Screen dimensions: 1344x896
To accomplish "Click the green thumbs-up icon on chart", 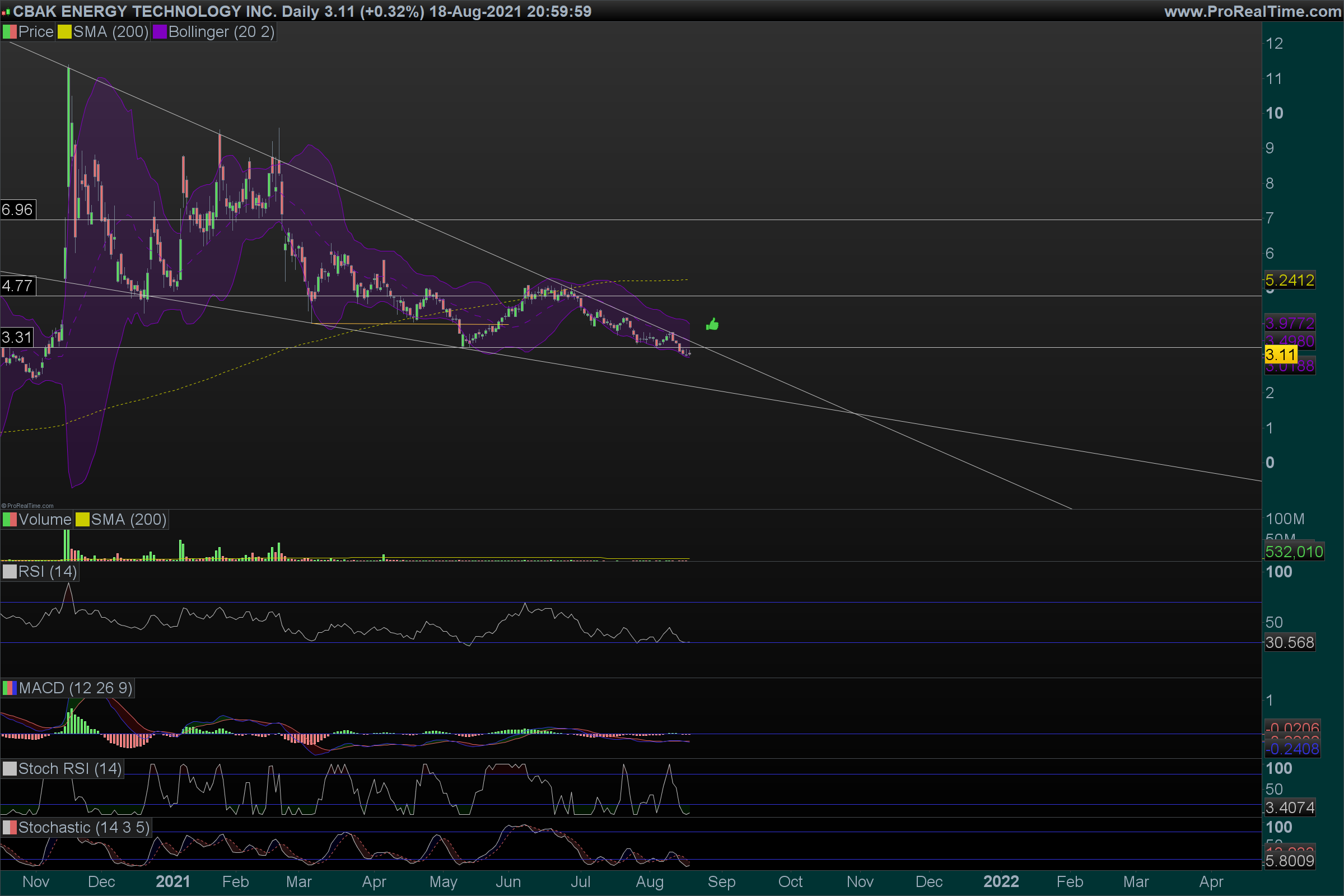I will [712, 325].
